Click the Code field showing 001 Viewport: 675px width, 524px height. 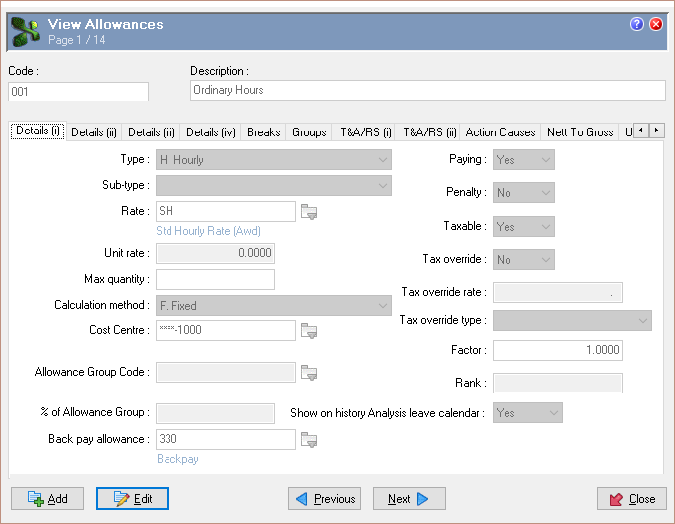pyautogui.click(x=78, y=92)
